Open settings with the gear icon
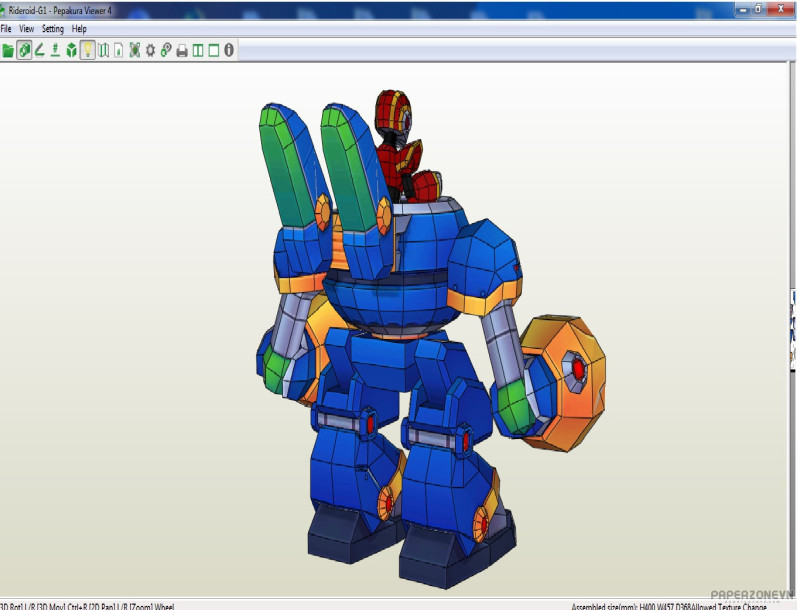This screenshot has width=800, height=610. pos(150,50)
